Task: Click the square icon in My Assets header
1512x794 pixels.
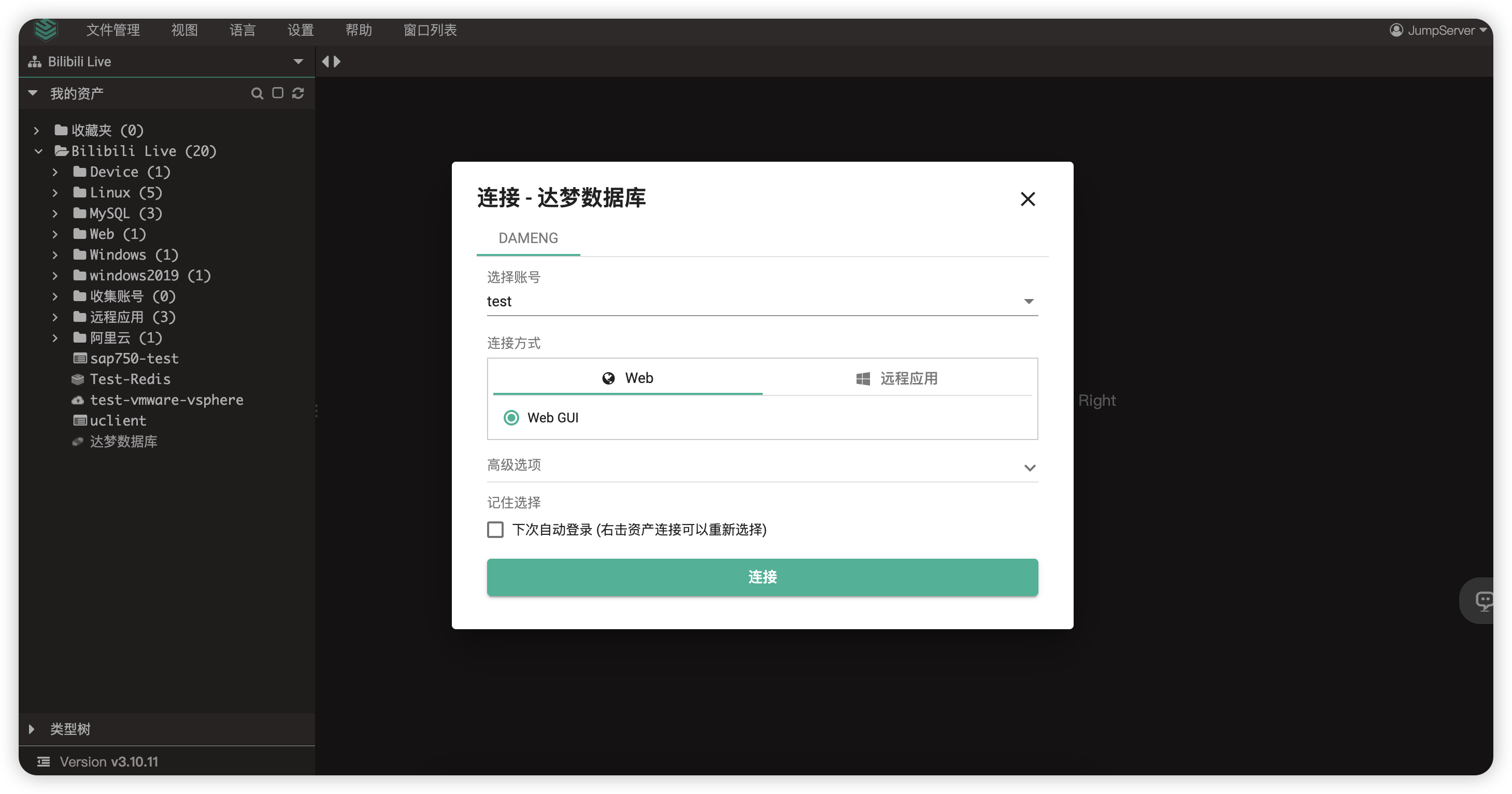Action: 278,93
